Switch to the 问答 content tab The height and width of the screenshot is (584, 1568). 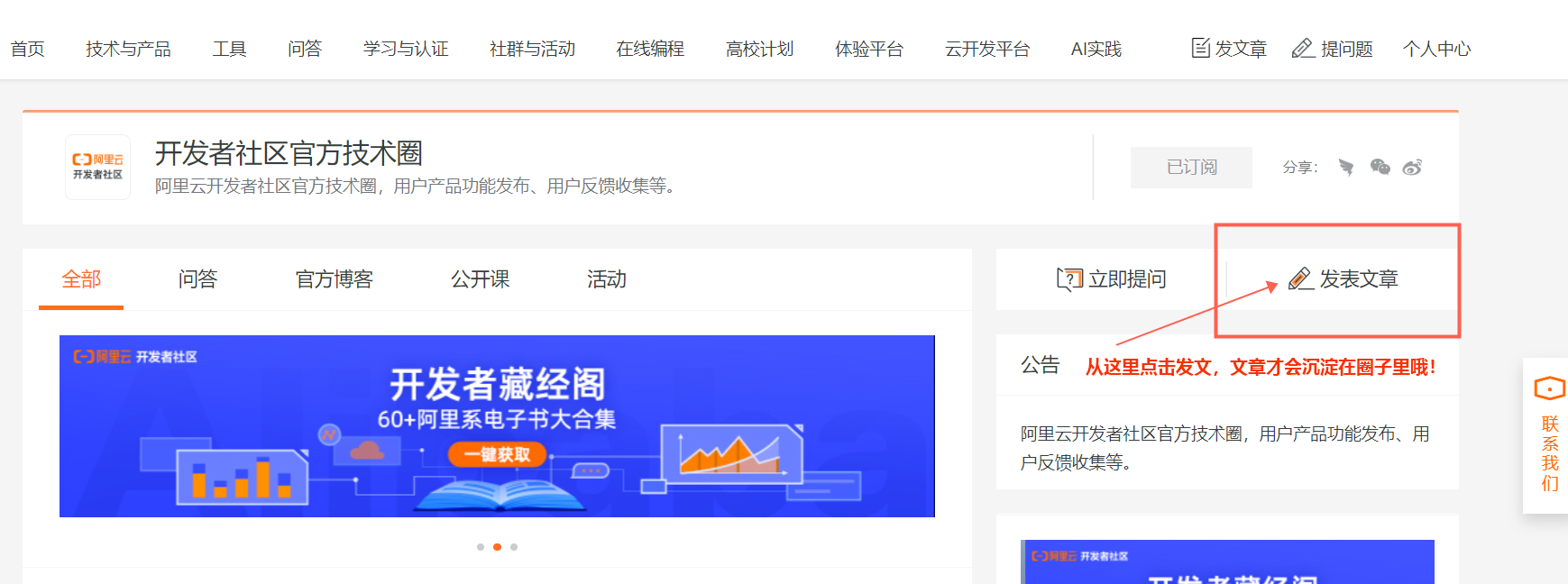tap(197, 279)
